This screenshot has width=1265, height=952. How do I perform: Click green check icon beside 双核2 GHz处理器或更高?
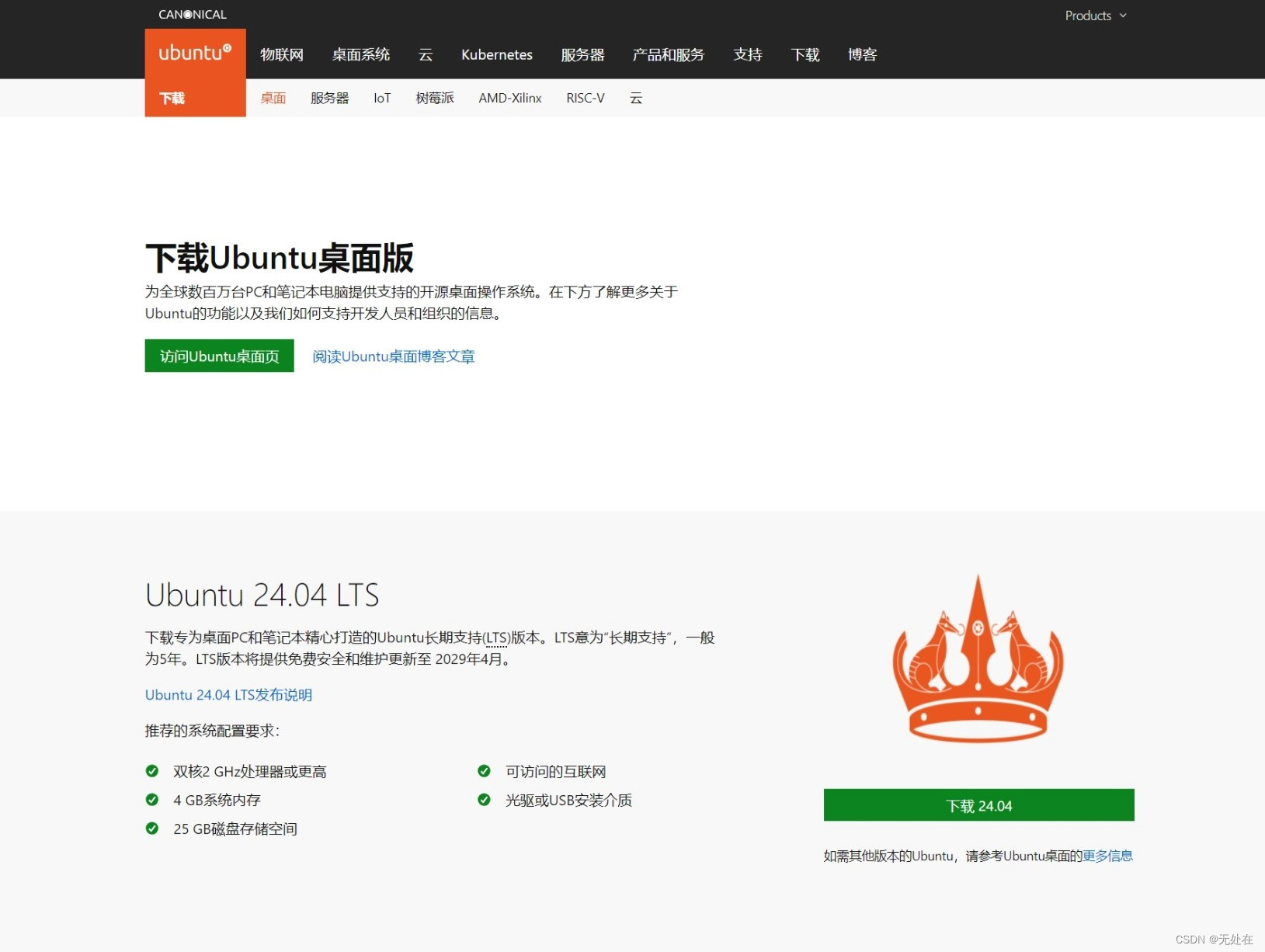(x=152, y=771)
